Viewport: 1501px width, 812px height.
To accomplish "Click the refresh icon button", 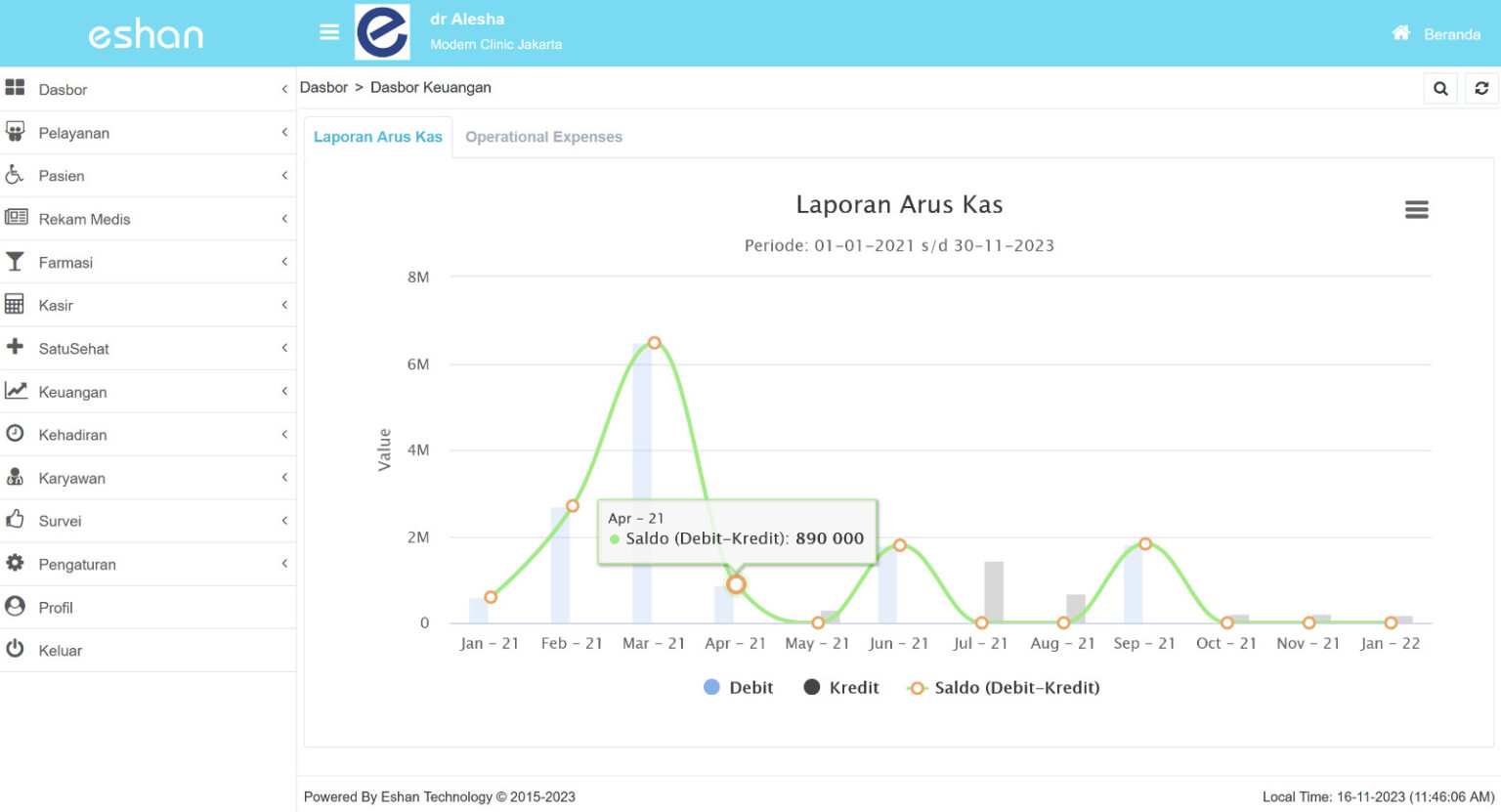I will pyautogui.click(x=1481, y=89).
